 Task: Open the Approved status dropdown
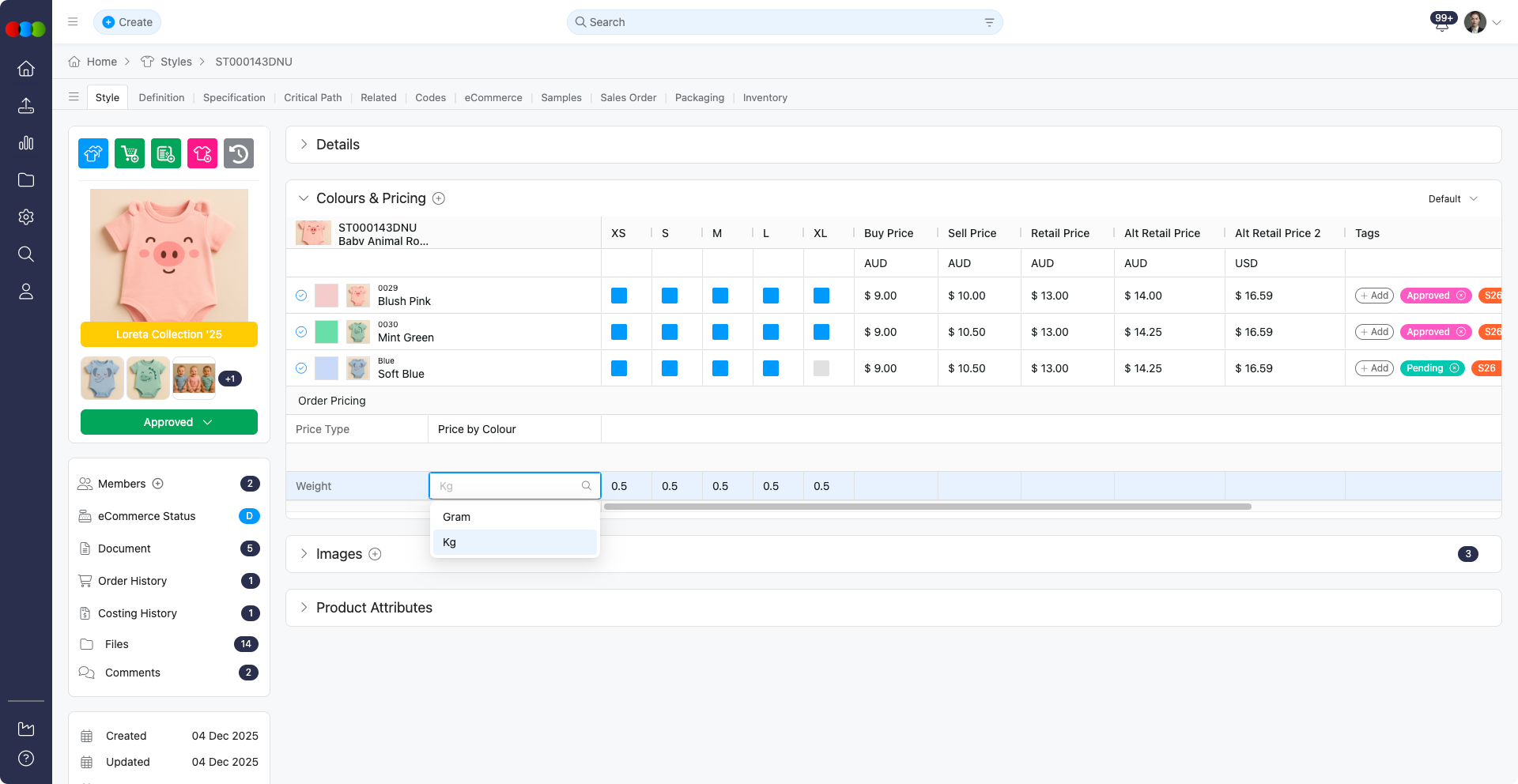click(169, 422)
